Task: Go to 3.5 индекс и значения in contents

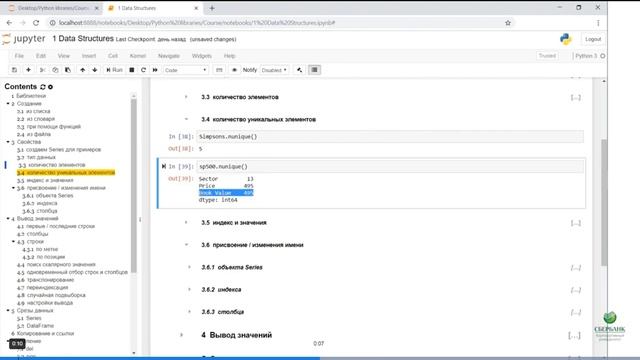Action: click(45, 180)
